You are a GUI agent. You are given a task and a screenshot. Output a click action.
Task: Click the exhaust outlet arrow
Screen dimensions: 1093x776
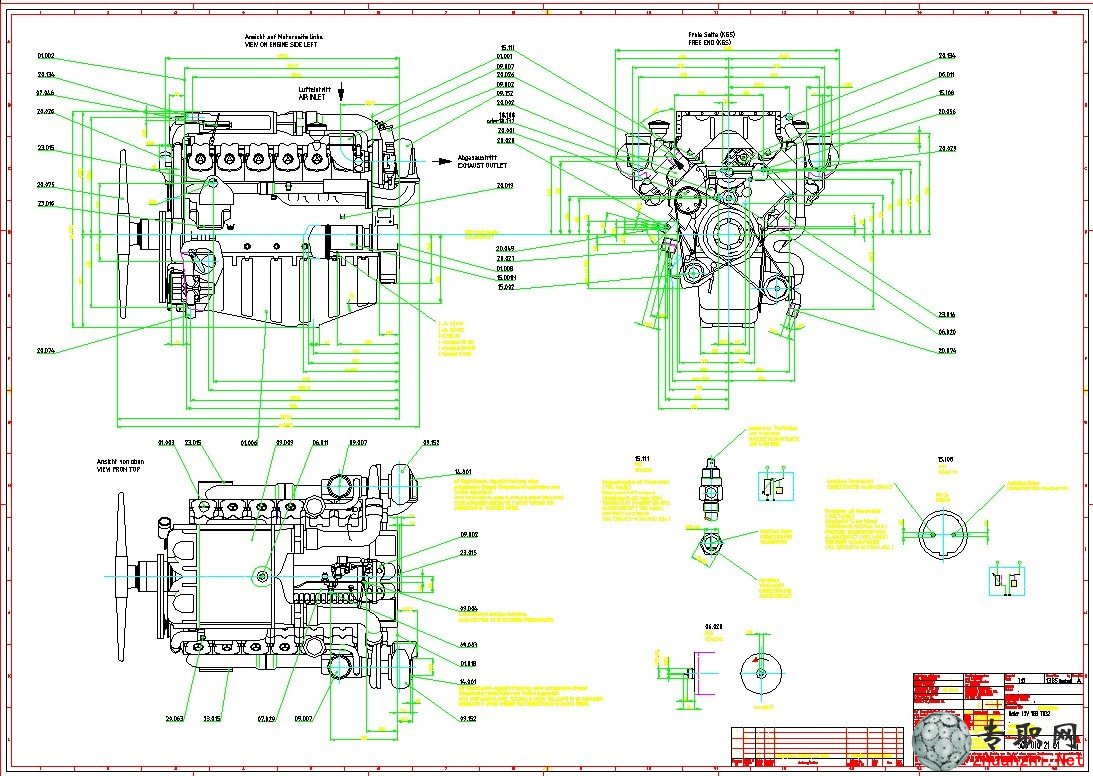(441, 161)
